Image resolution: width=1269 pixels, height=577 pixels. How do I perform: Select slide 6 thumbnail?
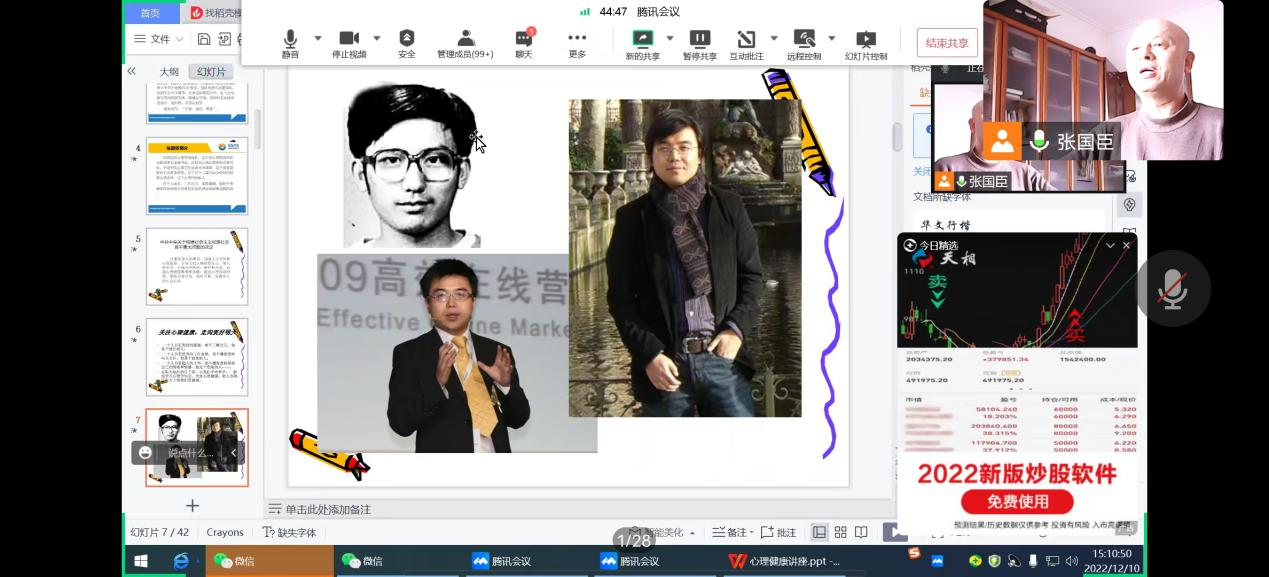click(197, 357)
